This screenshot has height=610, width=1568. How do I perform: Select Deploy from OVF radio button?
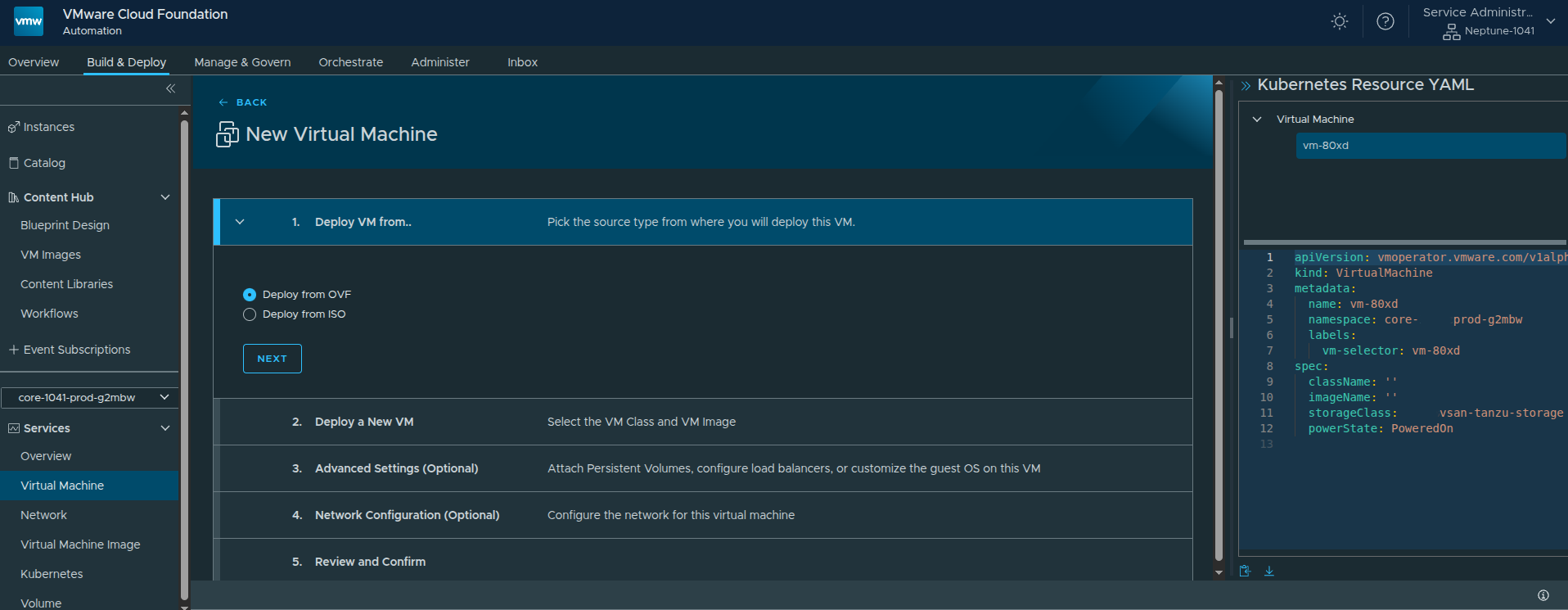pyautogui.click(x=250, y=295)
